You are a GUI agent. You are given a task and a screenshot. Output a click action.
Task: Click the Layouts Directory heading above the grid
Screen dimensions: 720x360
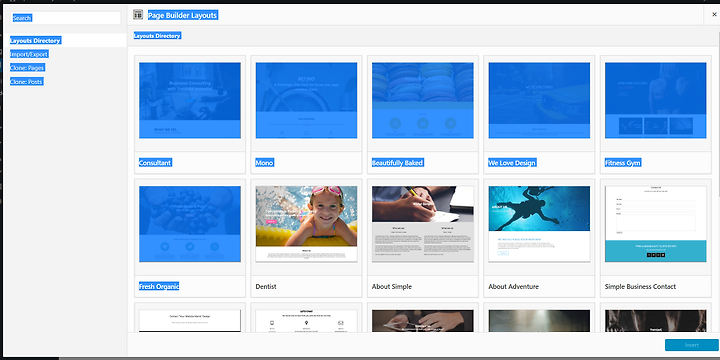157,36
